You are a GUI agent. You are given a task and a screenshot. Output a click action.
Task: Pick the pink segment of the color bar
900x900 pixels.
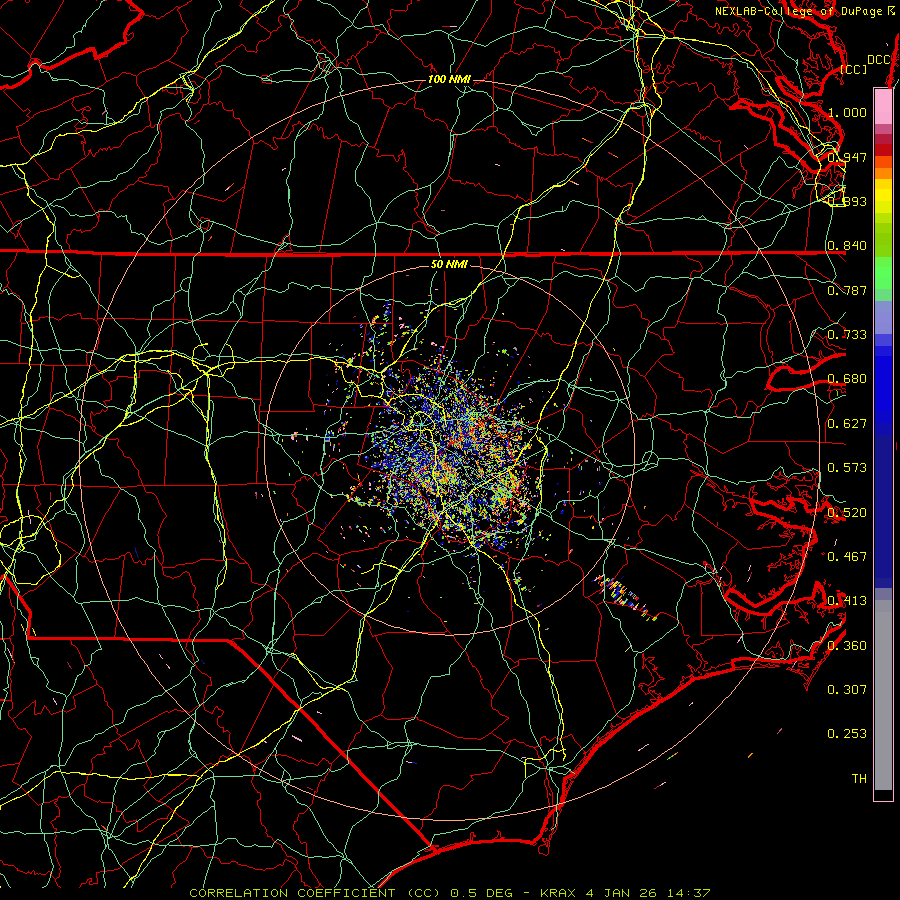pos(883,107)
